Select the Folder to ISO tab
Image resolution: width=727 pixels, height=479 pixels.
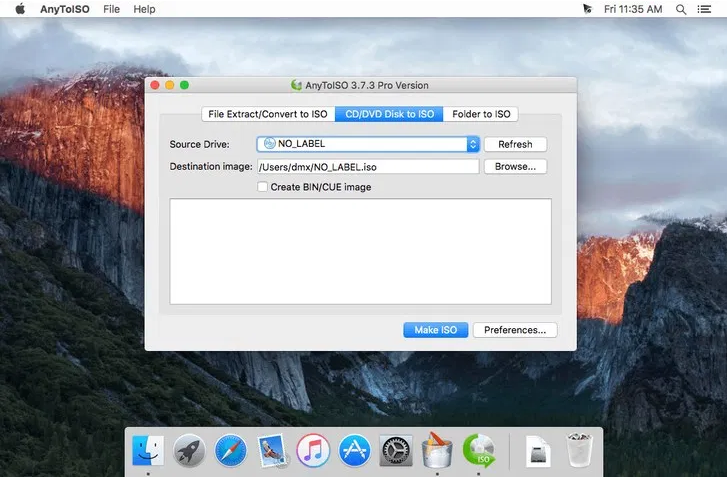pyautogui.click(x=480, y=114)
